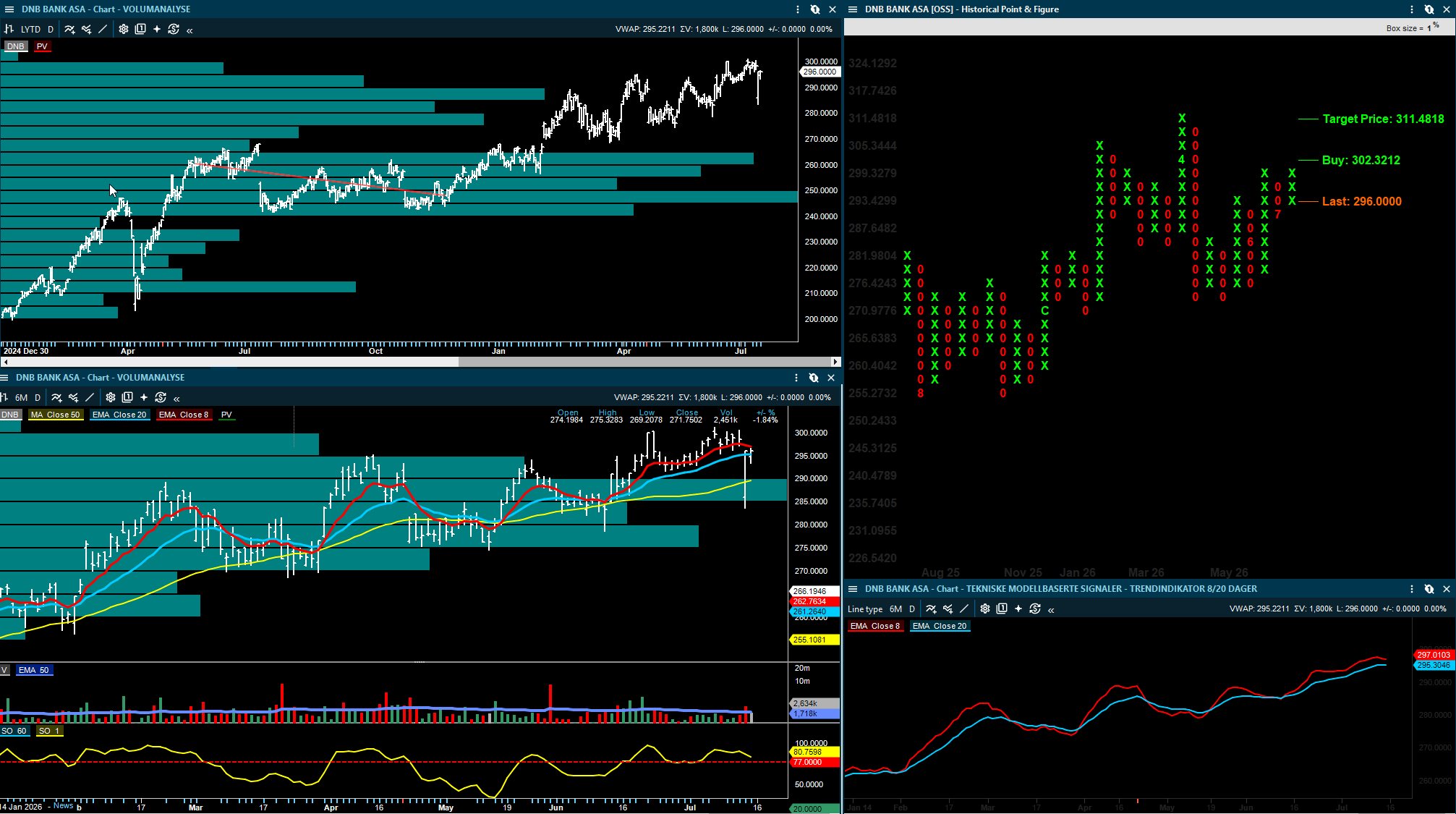Change chart type icon in top LYTD chart toolbar
The width and height of the screenshot is (1456, 814).
9,29
